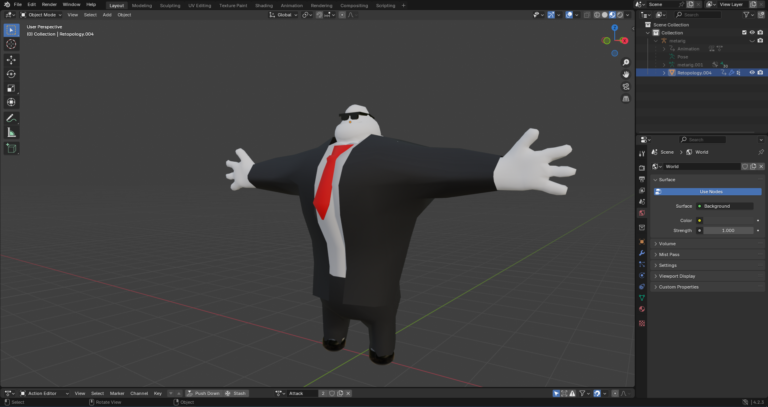The height and width of the screenshot is (407, 768).
Task: Open the Object Mode dropdown
Action: [x=41, y=15]
